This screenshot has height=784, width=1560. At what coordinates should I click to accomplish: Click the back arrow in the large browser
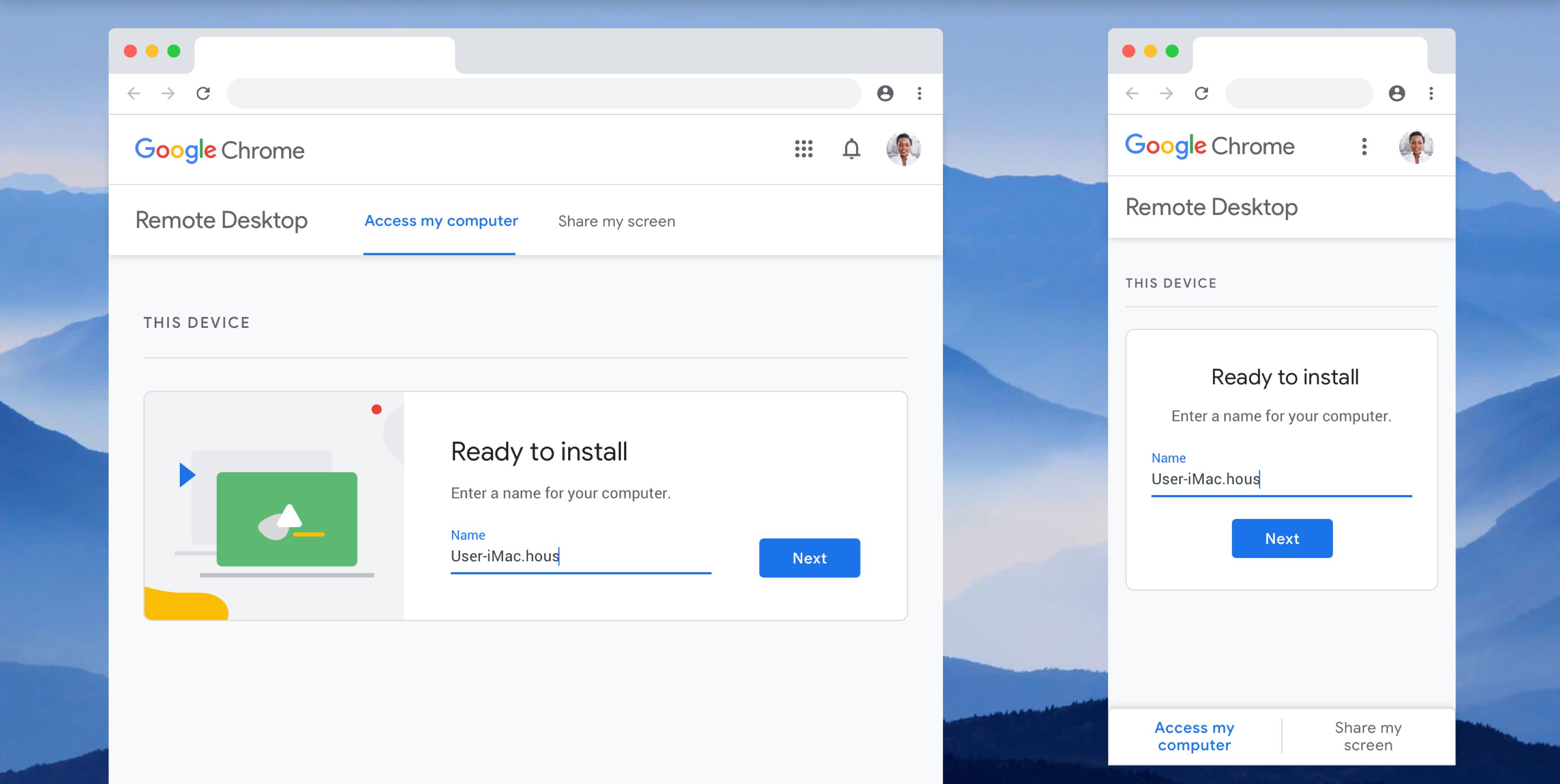coord(134,93)
